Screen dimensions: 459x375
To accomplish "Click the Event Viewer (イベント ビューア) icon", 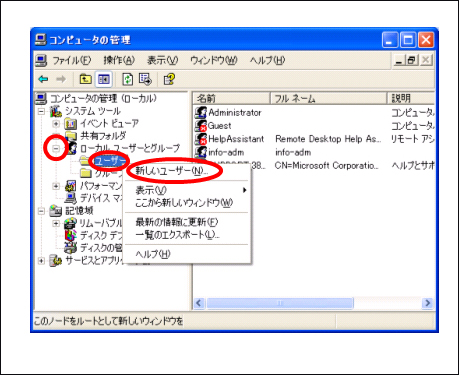I will [71, 124].
